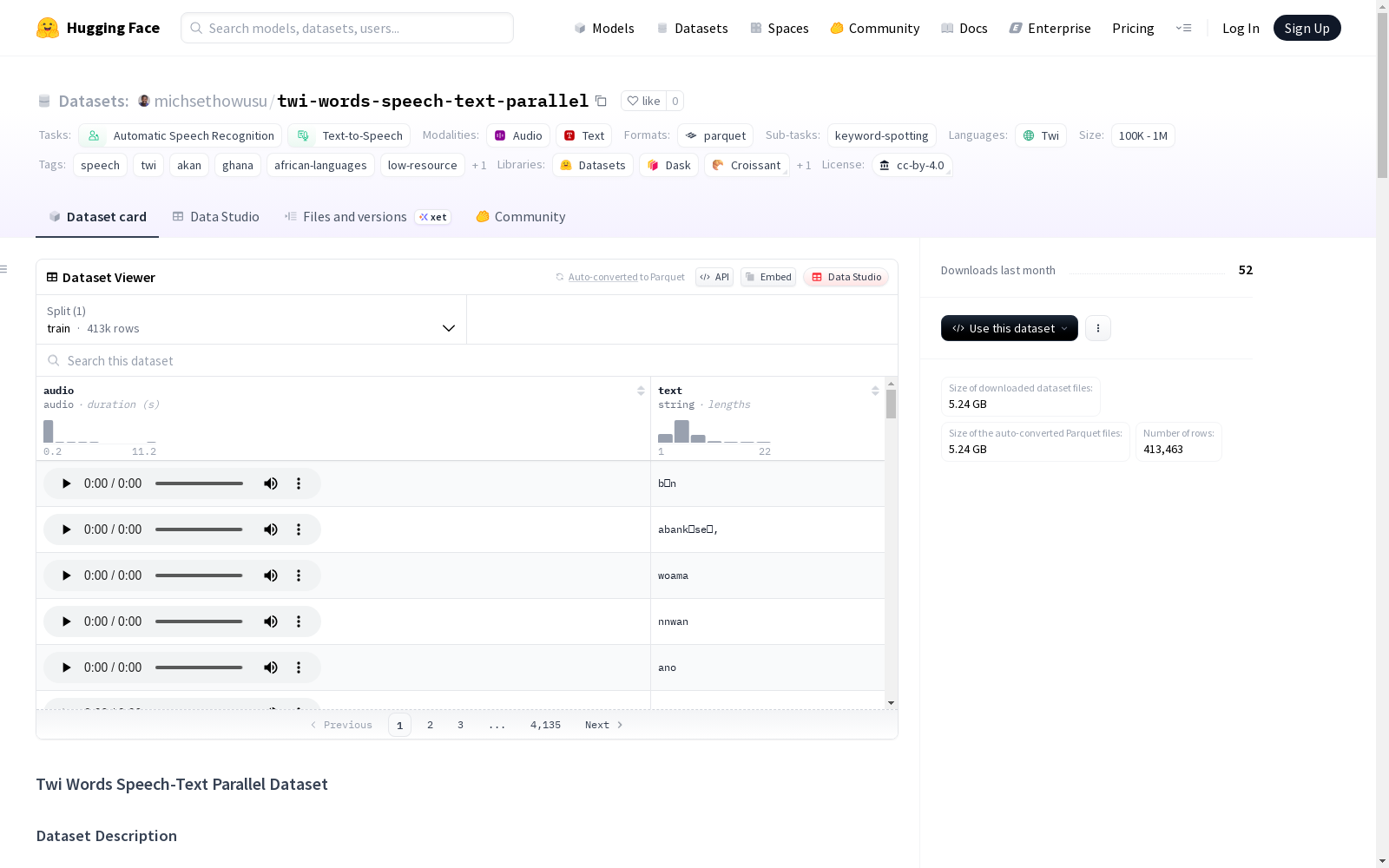Sort by the text column
This screenshot has width=1389, height=868.
(x=875, y=391)
